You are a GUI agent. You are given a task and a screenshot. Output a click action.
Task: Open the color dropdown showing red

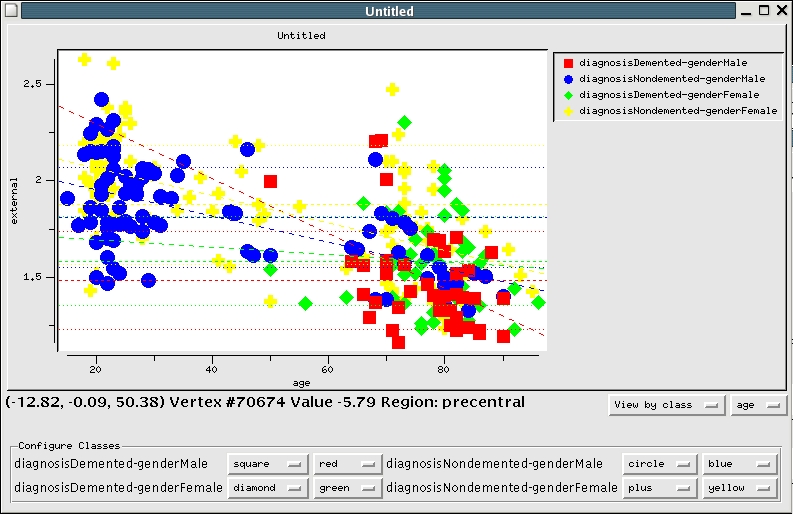coord(346,464)
